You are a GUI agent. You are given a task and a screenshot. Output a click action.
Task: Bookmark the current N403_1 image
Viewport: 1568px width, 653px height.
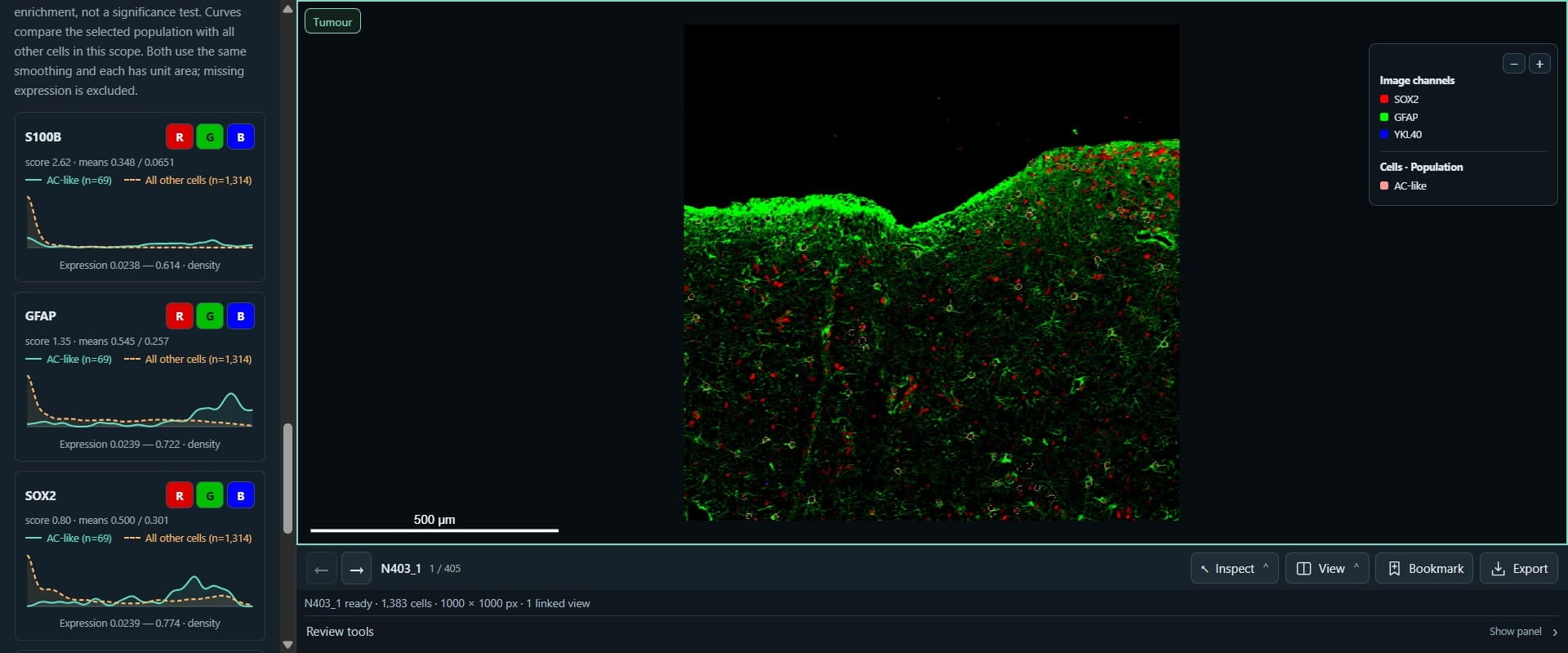click(1425, 568)
